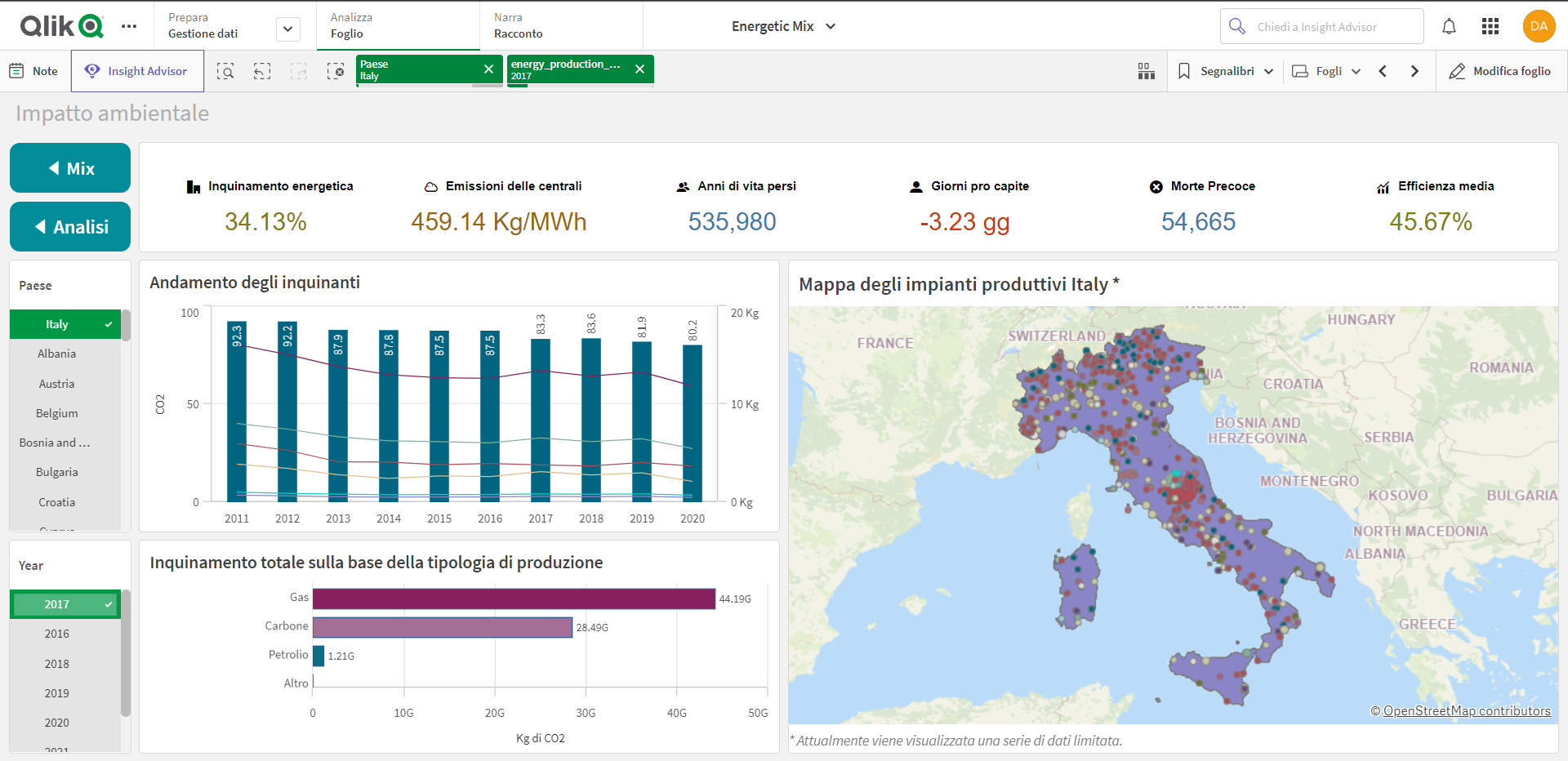Click the Gas bar in the chart
This screenshot has height=761, width=1568.
tap(514, 599)
